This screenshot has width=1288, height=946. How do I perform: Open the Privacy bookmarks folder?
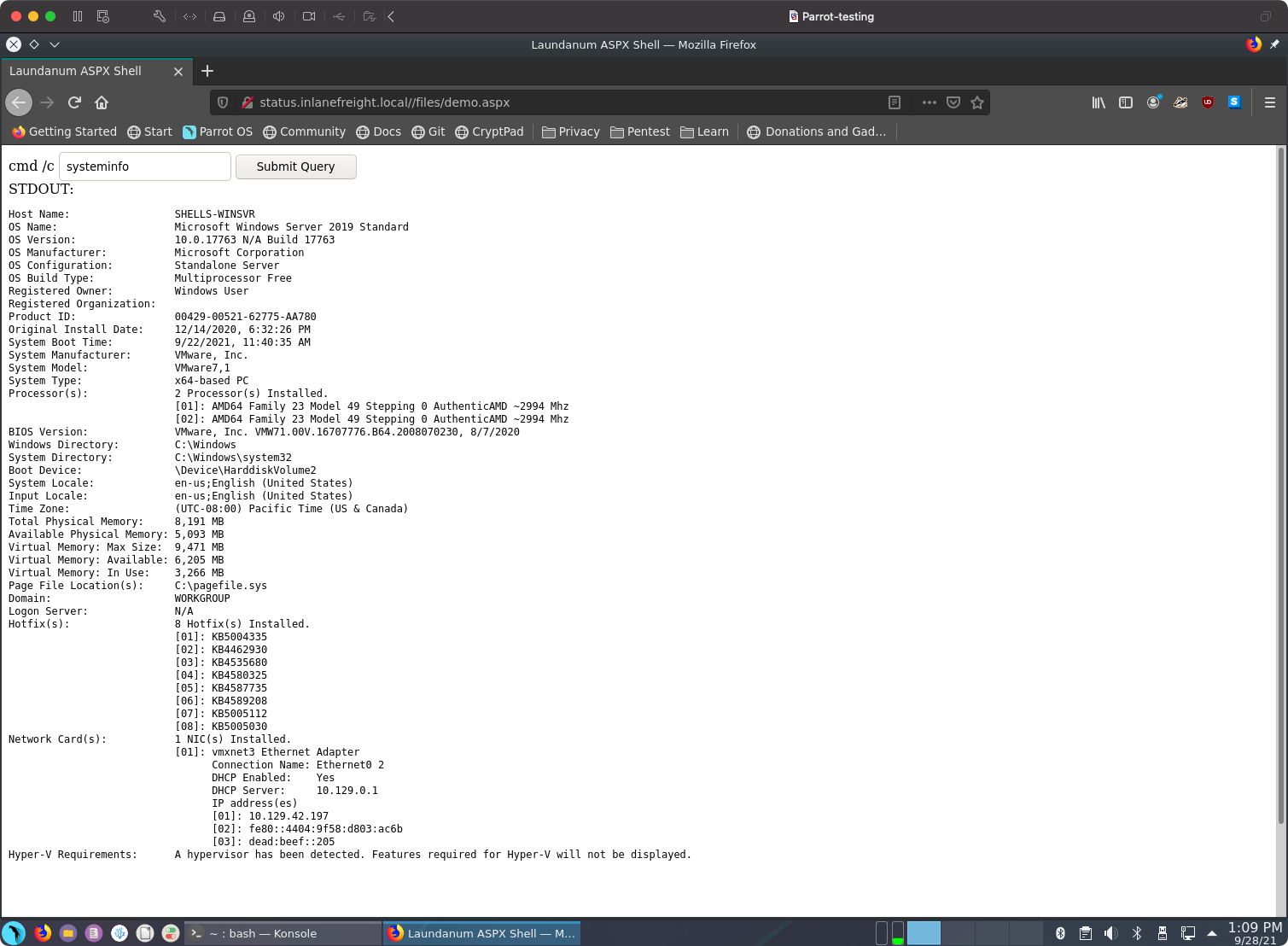(571, 131)
